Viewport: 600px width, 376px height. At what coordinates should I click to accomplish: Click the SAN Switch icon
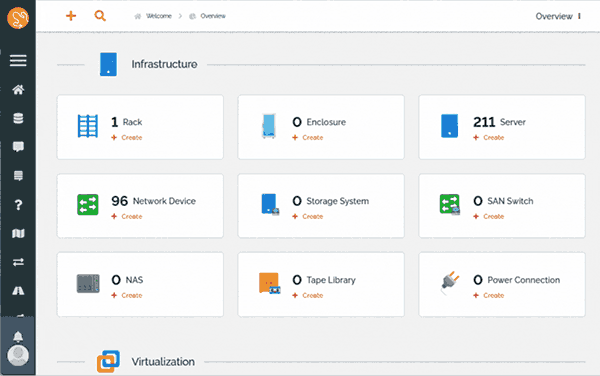(x=450, y=204)
